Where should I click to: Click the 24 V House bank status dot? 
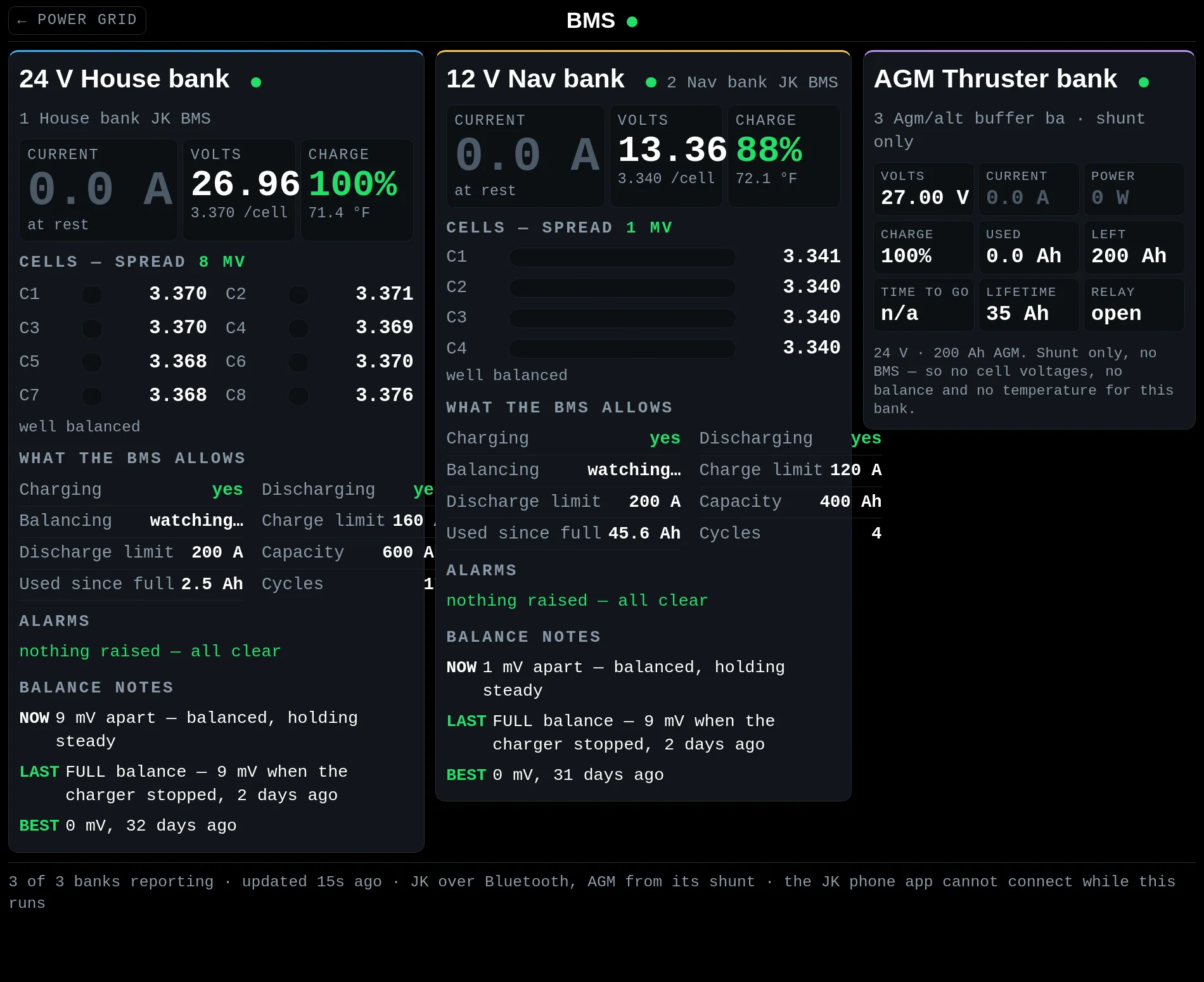pyautogui.click(x=256, y=82)
